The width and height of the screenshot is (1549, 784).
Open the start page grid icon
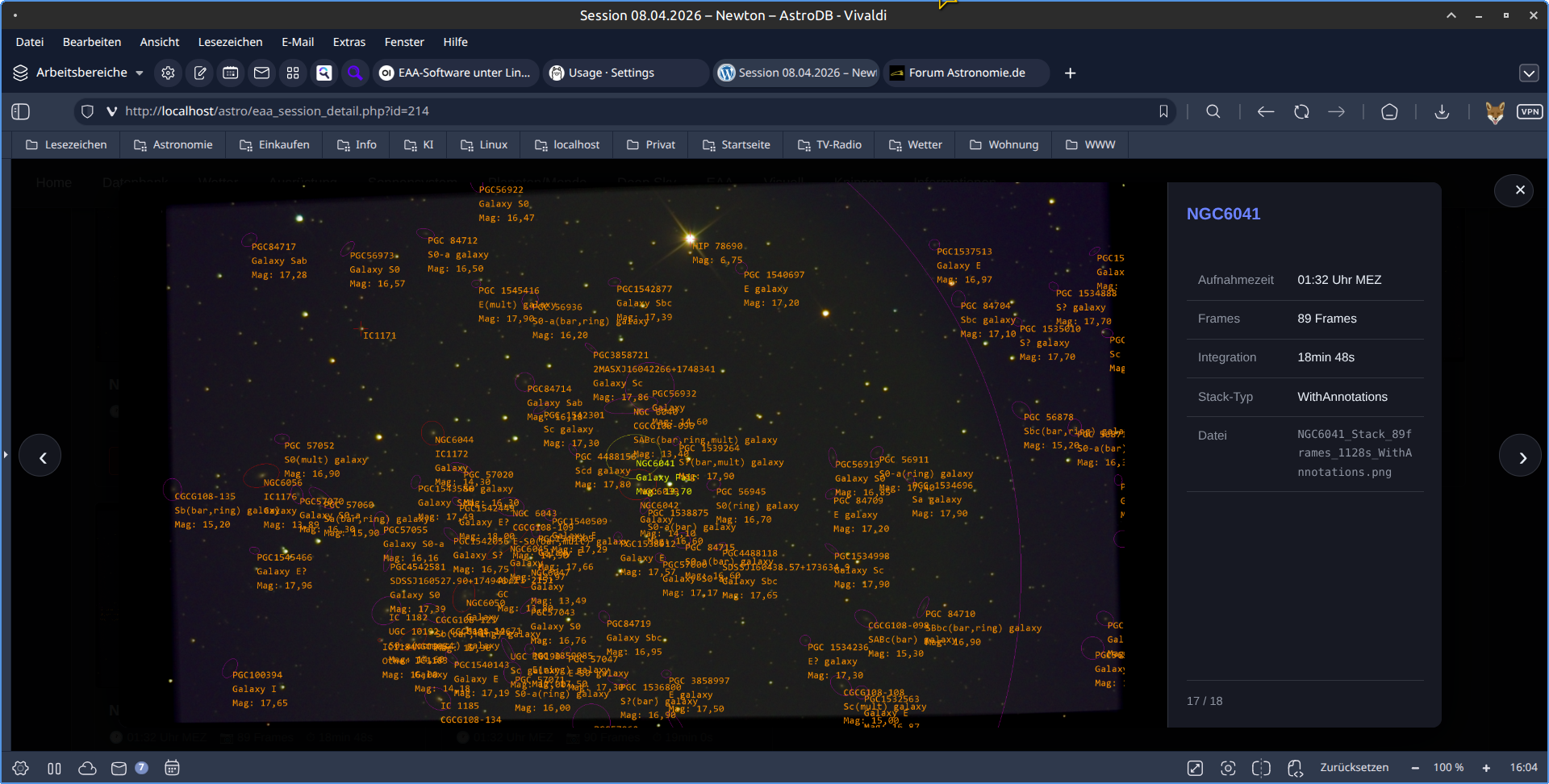(293, 73)
